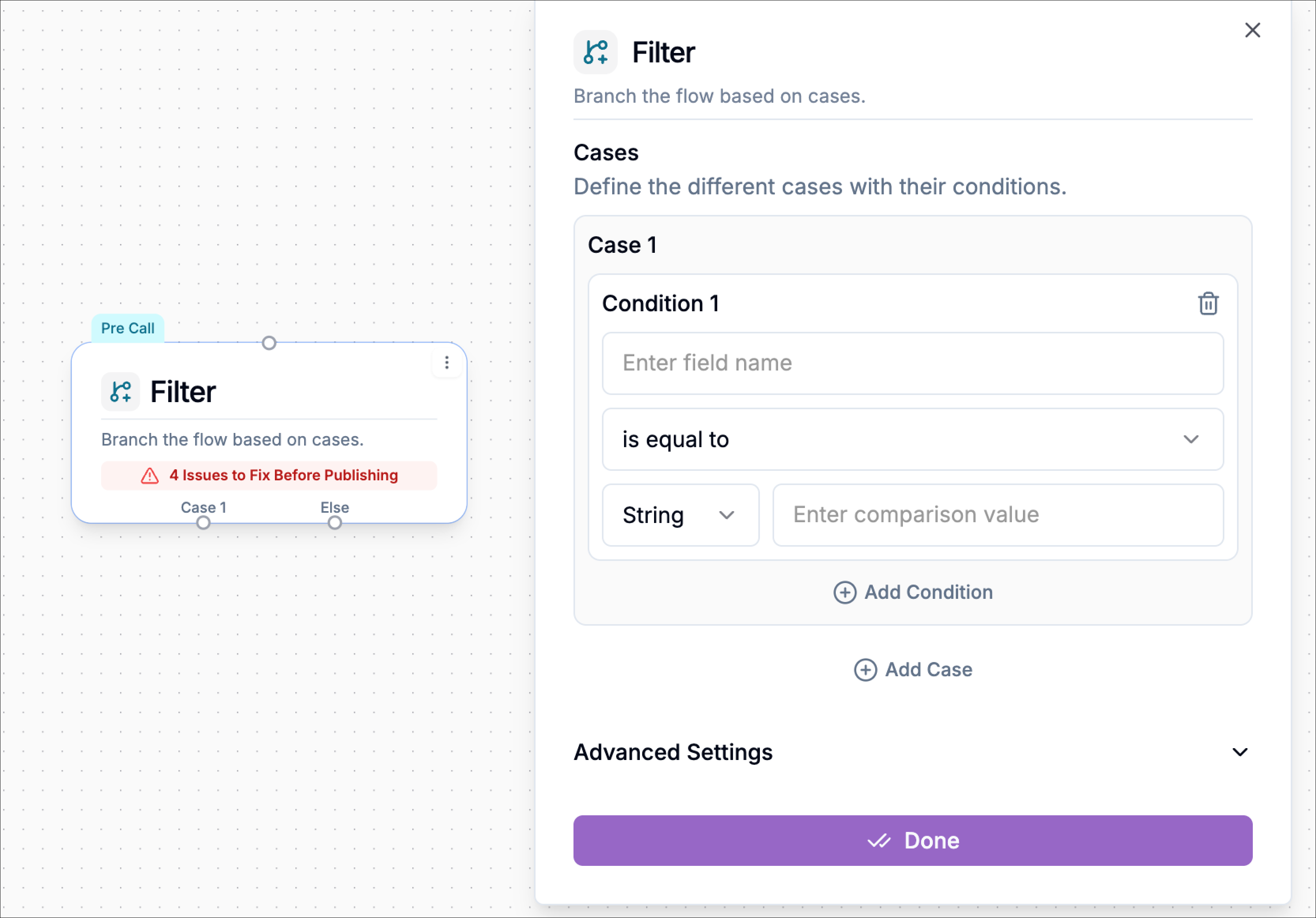Click the plus icon beside Add Case
Image resolution: width=1316 pixels, height=918 pixels.
tap(865, 670)
